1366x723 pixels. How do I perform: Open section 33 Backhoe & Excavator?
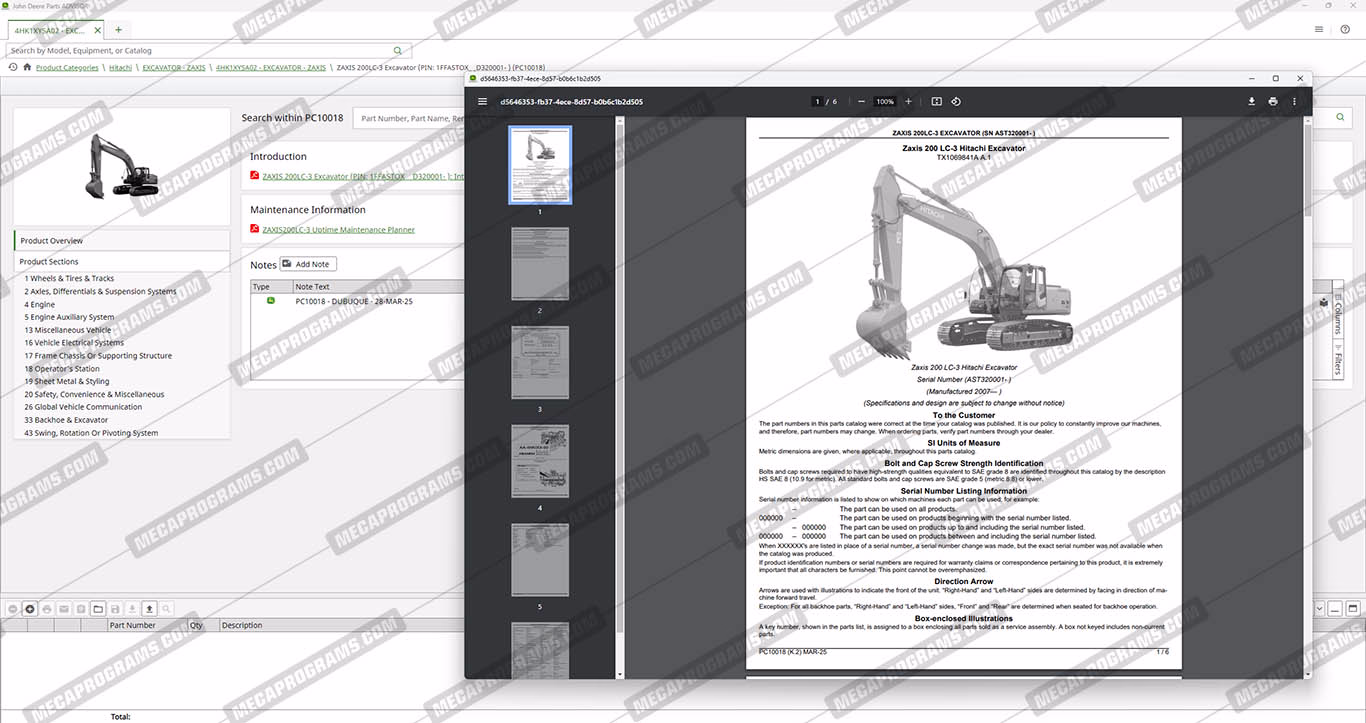pos(66,420)
